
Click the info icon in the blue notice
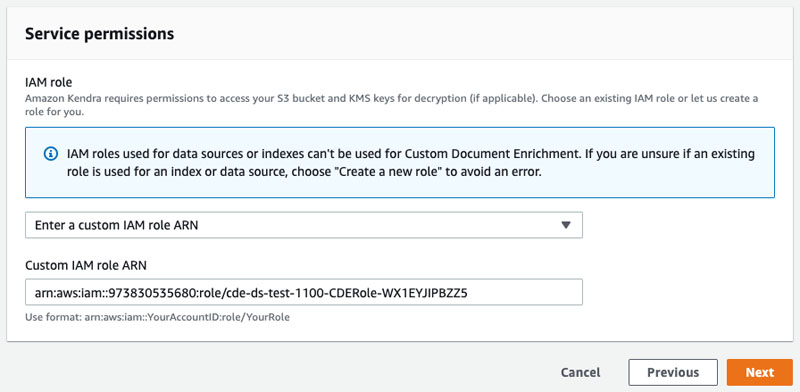51,154
